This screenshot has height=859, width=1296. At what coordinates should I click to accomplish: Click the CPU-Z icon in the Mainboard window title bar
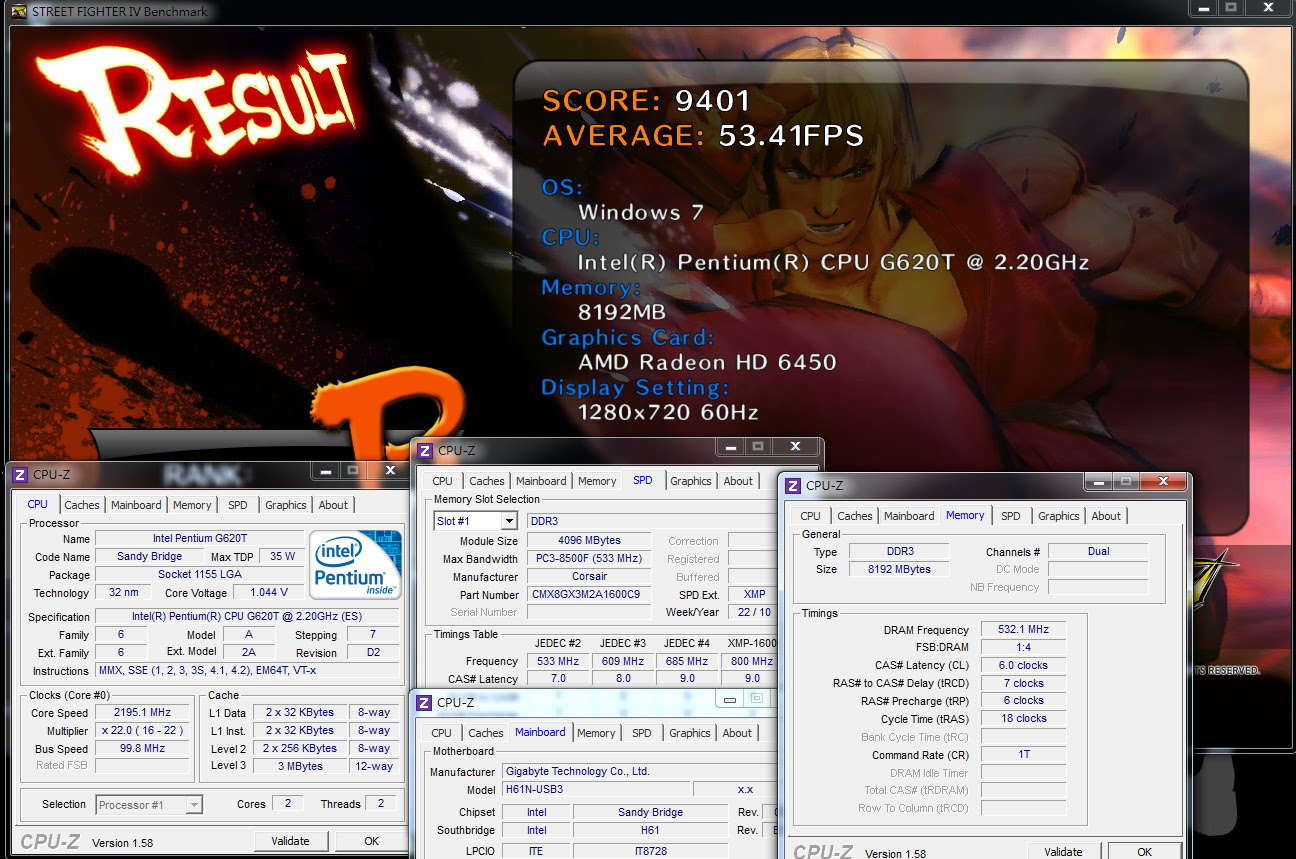point(424,703)
